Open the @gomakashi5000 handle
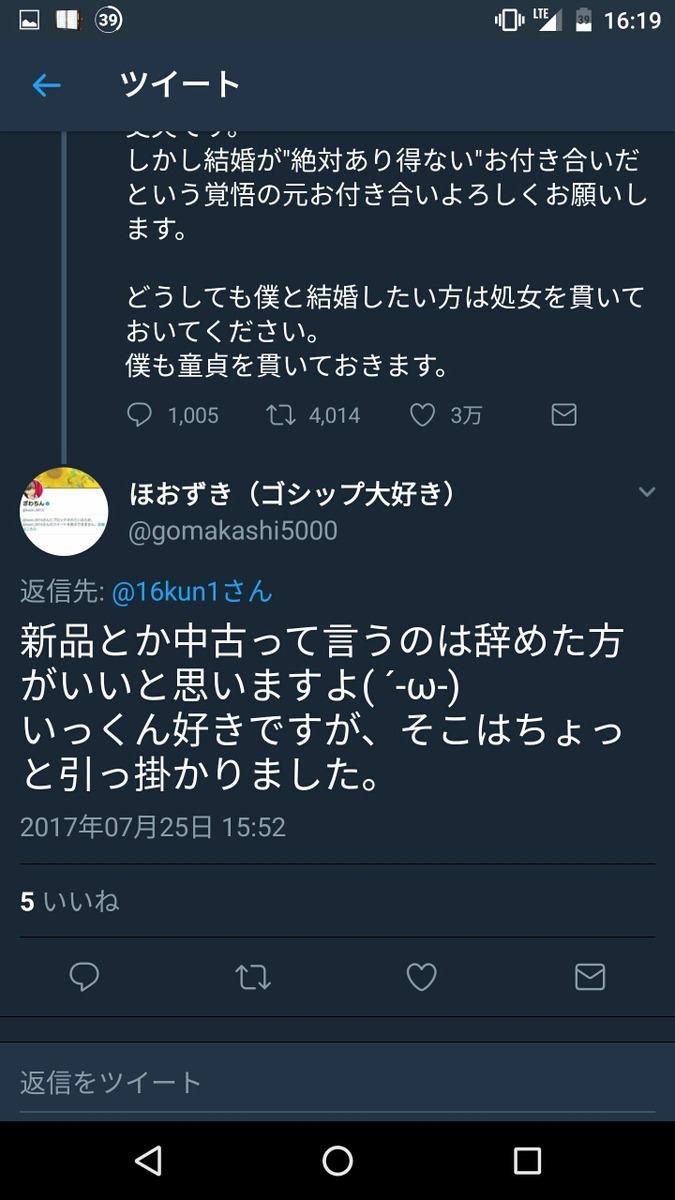Screen dimensions: 675x1200 234,531
